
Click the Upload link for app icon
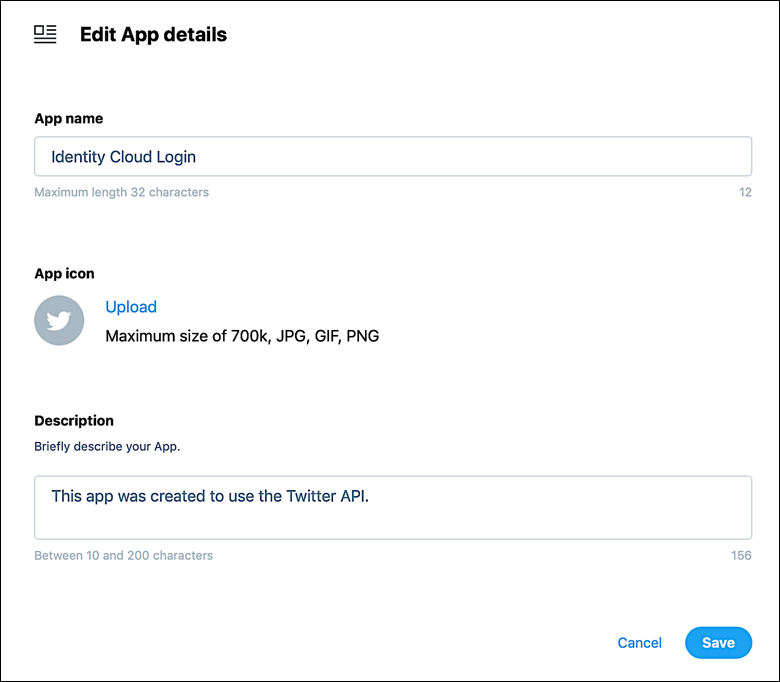[131, 307]
